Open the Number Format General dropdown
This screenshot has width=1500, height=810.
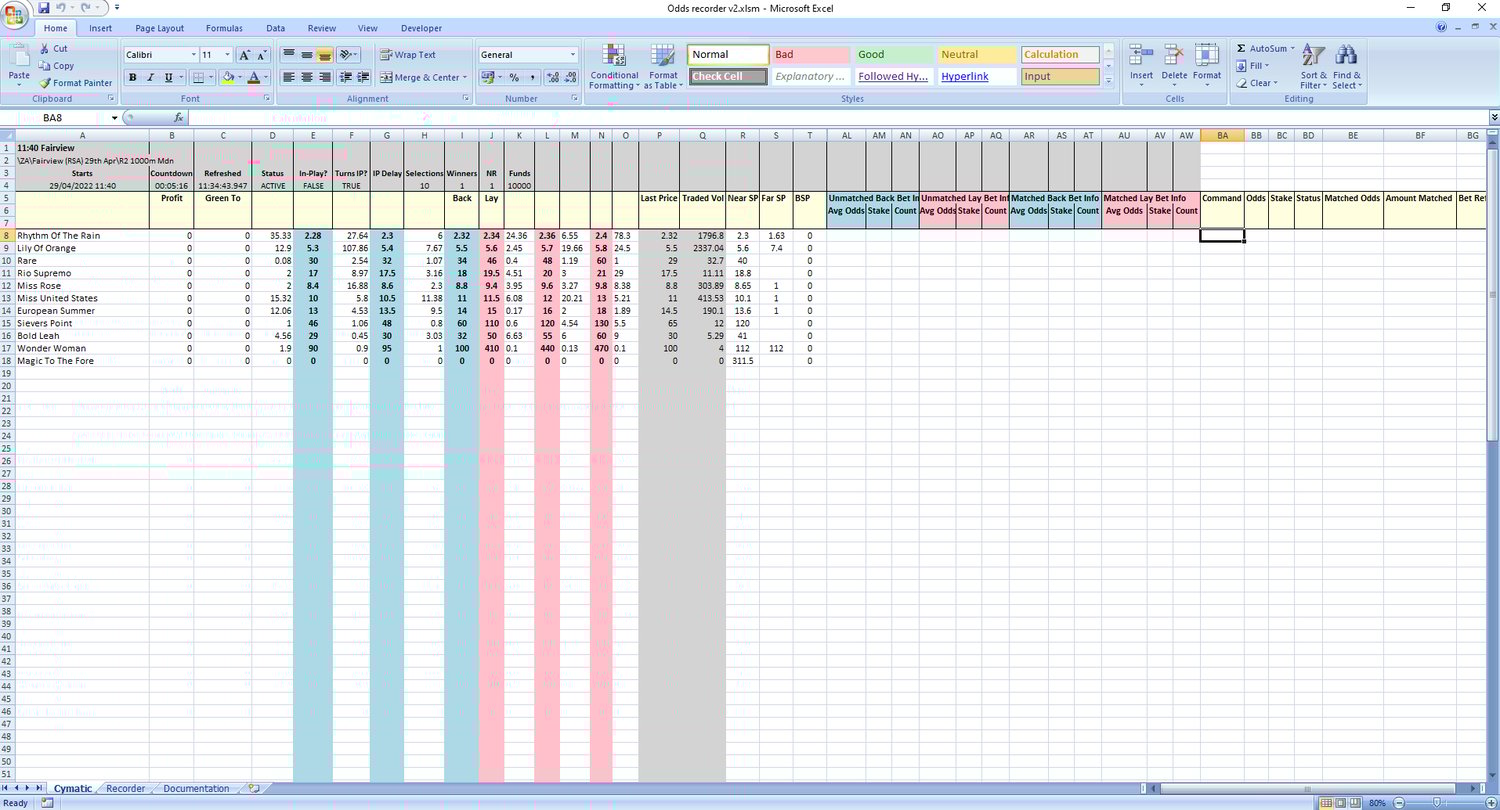click(573, 55)
